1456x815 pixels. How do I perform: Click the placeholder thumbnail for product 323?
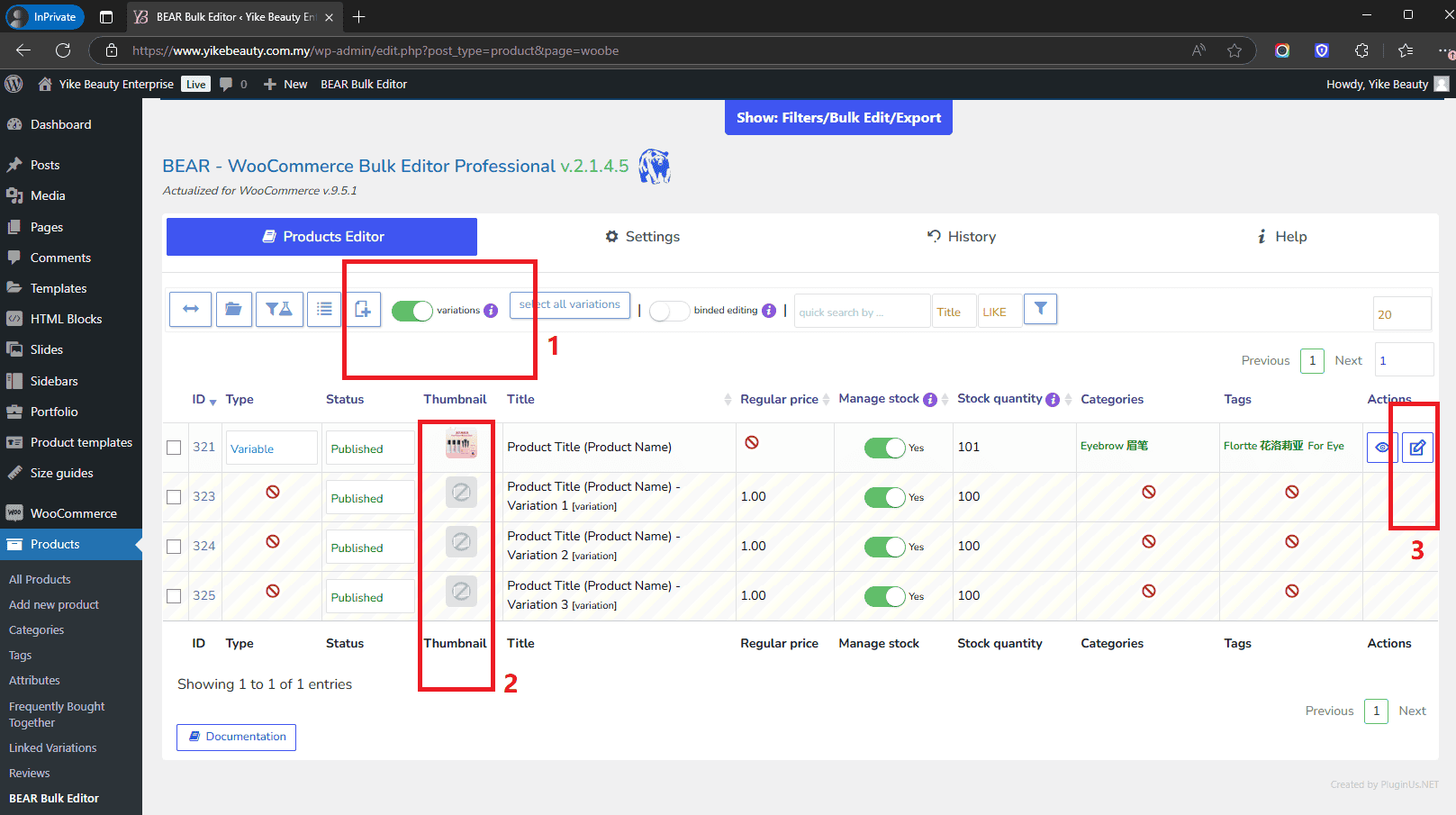click(461, 493)
